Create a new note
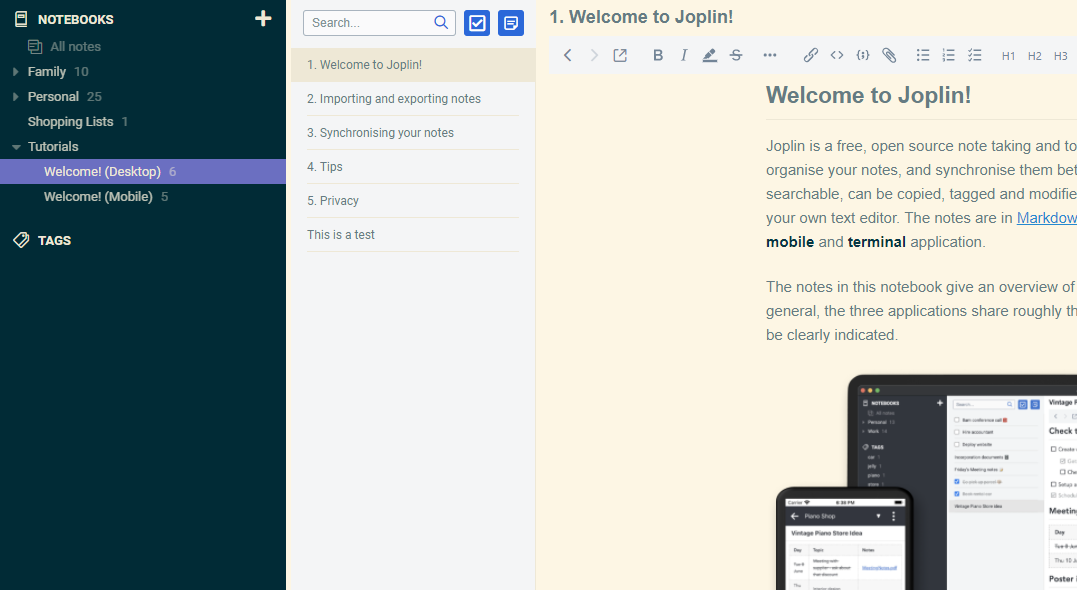 pyautogui.click(x=511, y=23)
